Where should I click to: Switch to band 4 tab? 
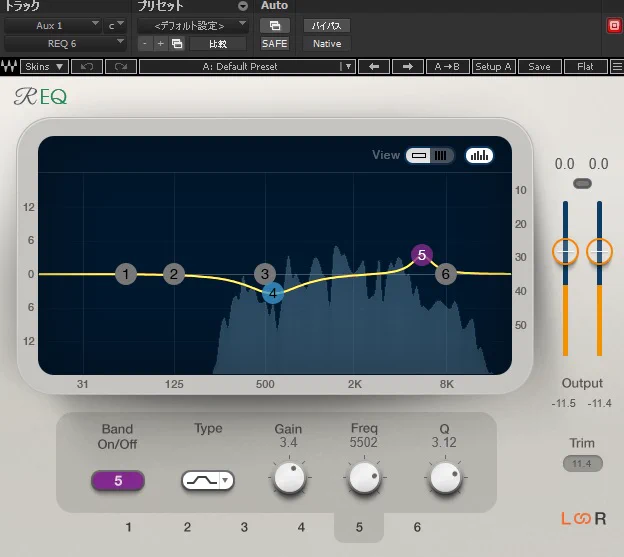click(x=301, y=527)
